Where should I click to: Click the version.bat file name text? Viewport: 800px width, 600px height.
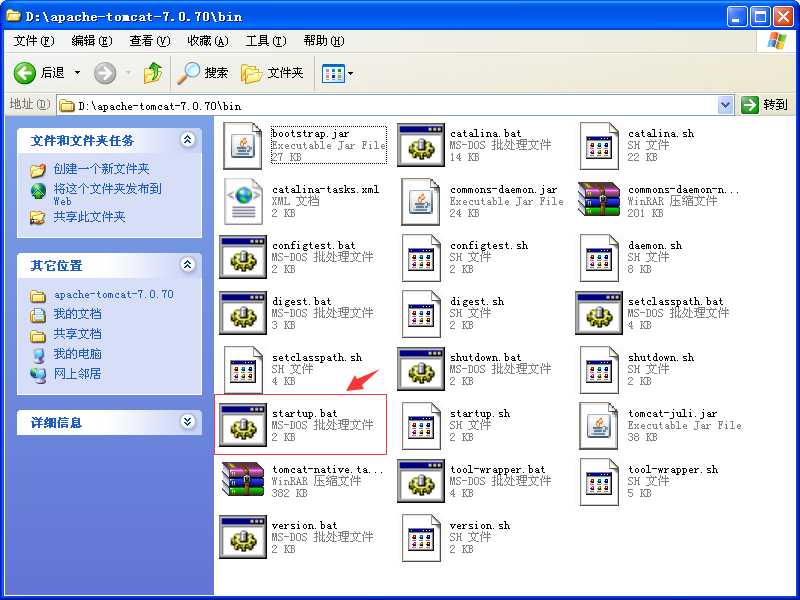click(x=305, y=525)
